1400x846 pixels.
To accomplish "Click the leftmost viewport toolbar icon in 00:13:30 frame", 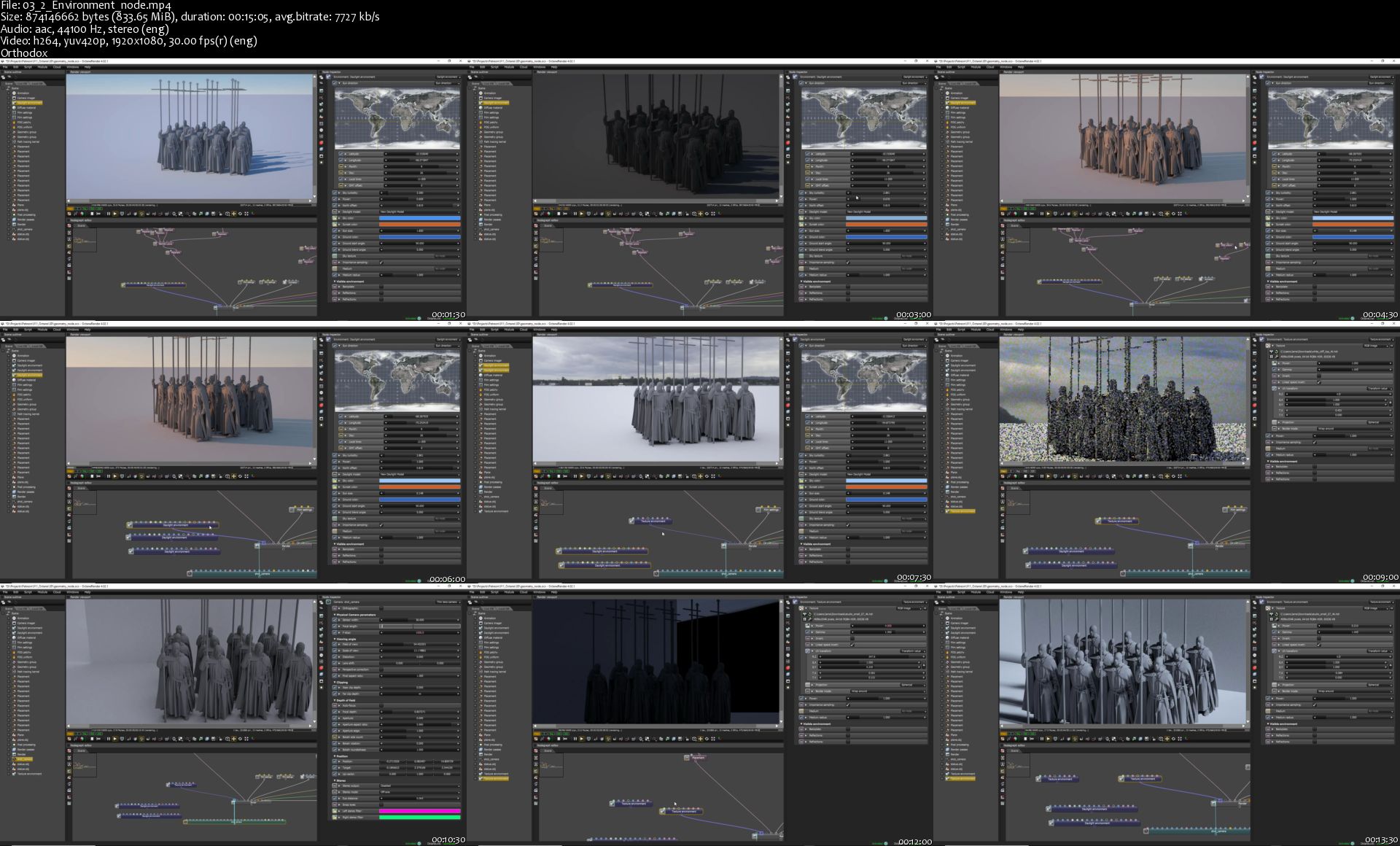I will [x=1004, y=739].
